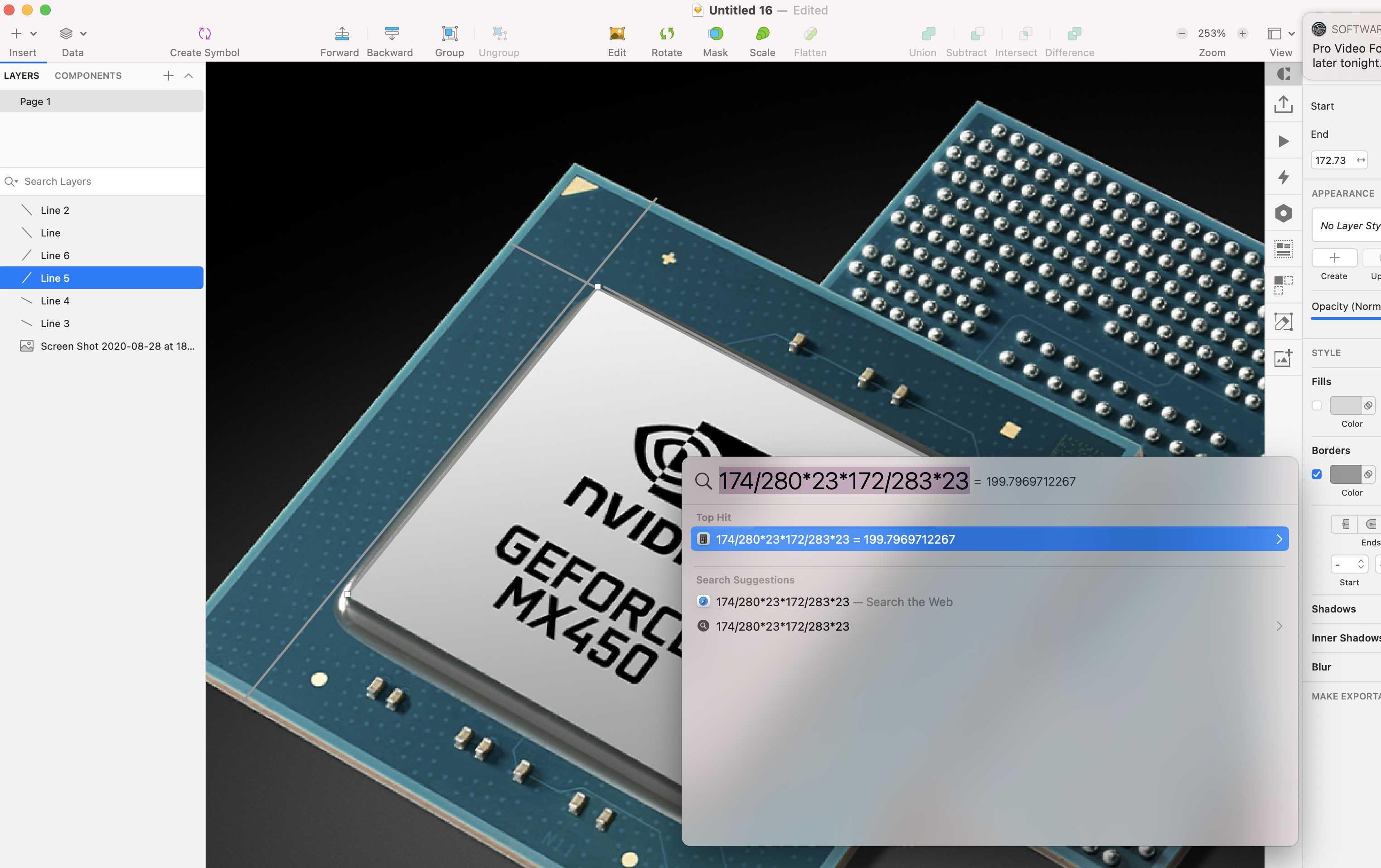Click the Scale tool icon
This screenshot has height=868, width=1381.
click(762, 34)
